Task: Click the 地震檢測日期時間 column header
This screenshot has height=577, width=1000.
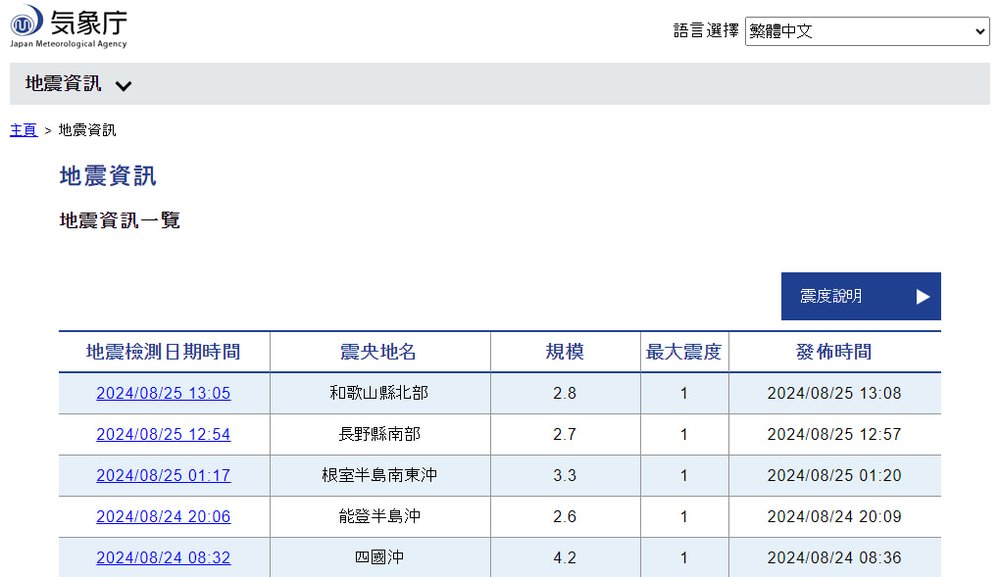Action: point(163,352)
